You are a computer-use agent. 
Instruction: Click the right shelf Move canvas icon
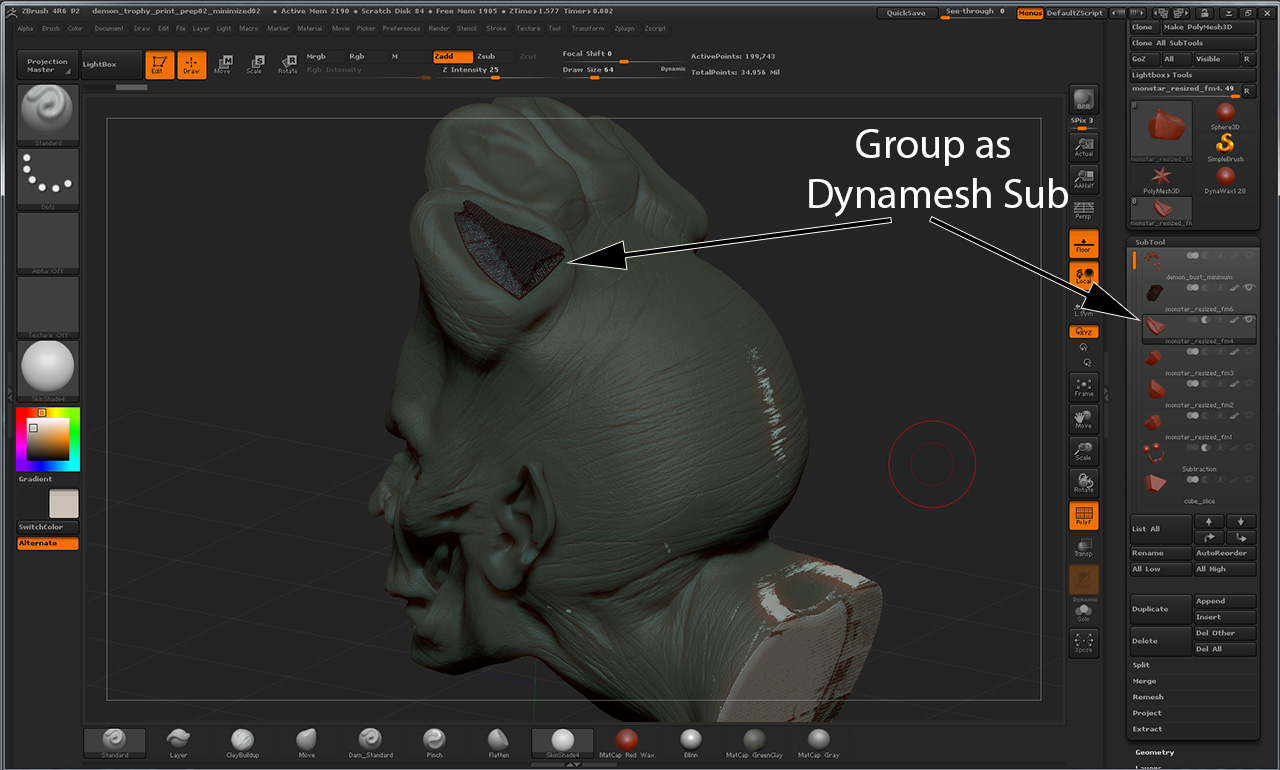[x=1083, y=419]
